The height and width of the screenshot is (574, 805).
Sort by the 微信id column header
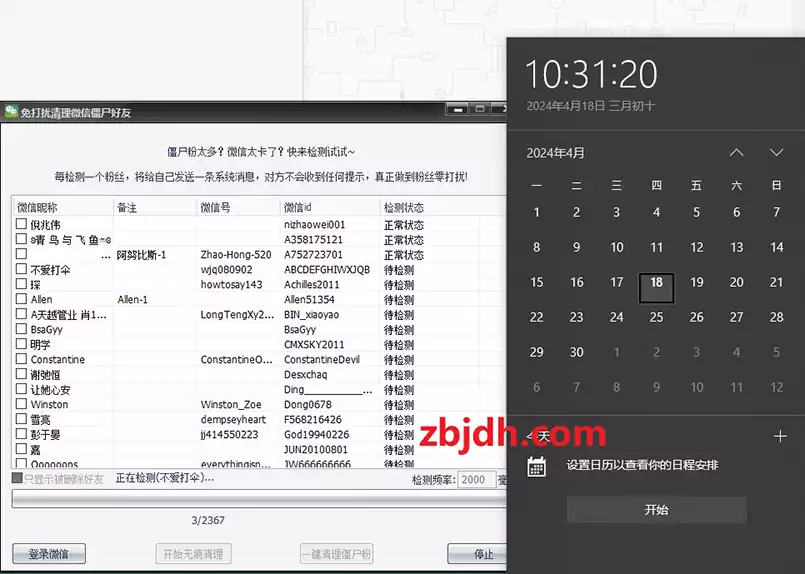(330, 207)
